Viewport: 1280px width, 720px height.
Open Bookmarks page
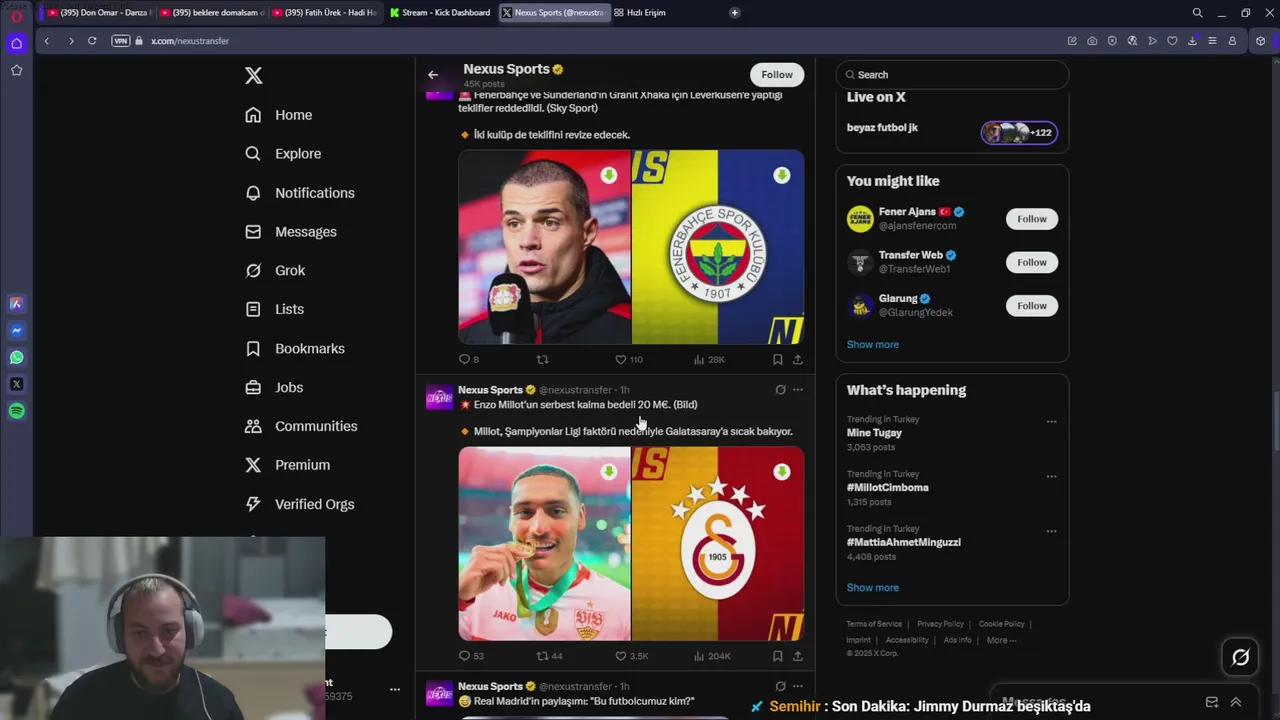point(295,349)
